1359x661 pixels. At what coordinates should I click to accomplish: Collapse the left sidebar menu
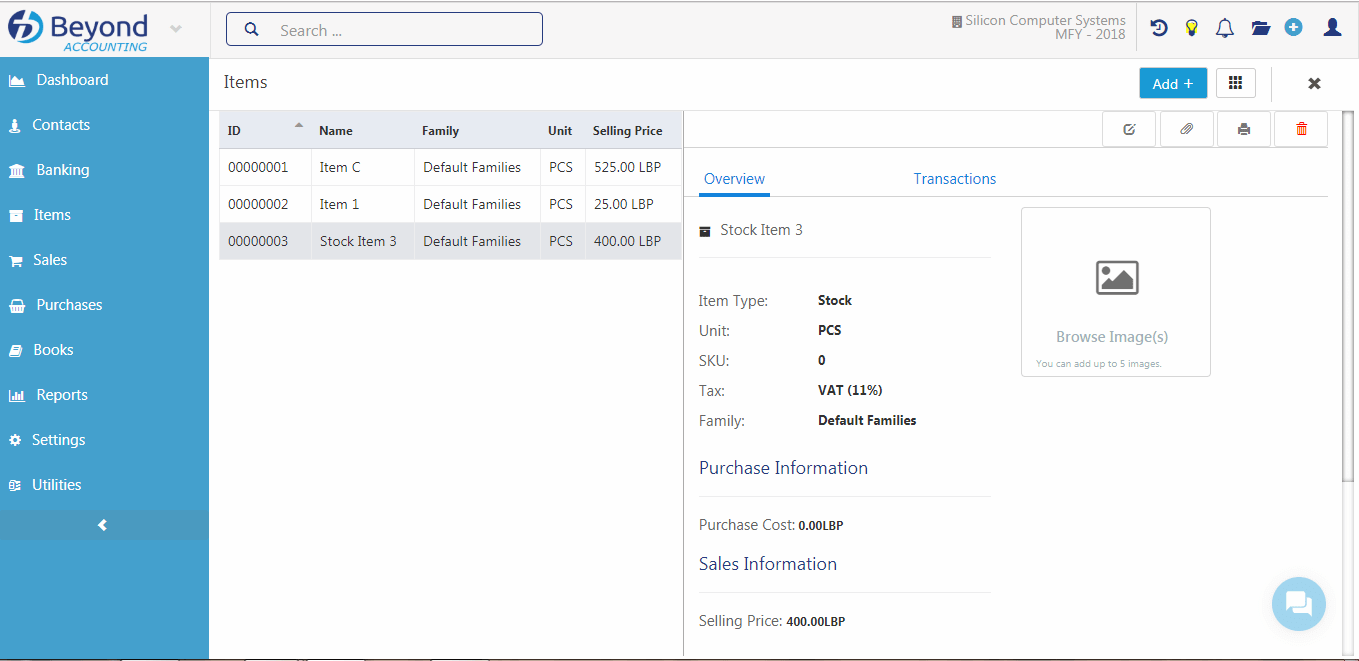103,525
